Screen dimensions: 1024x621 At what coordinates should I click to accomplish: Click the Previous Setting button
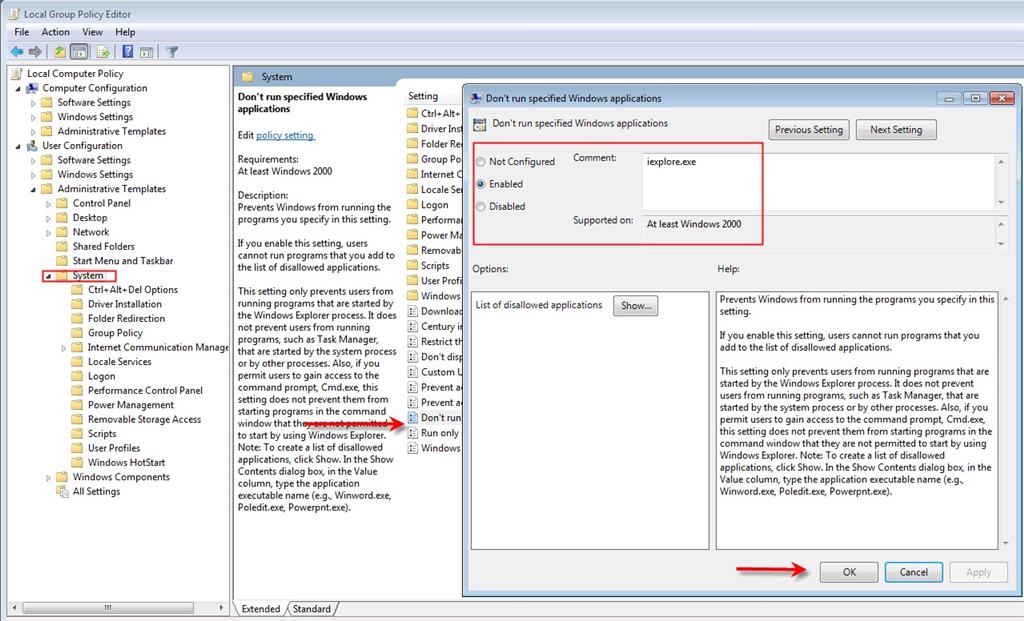(x=809, y=129)
